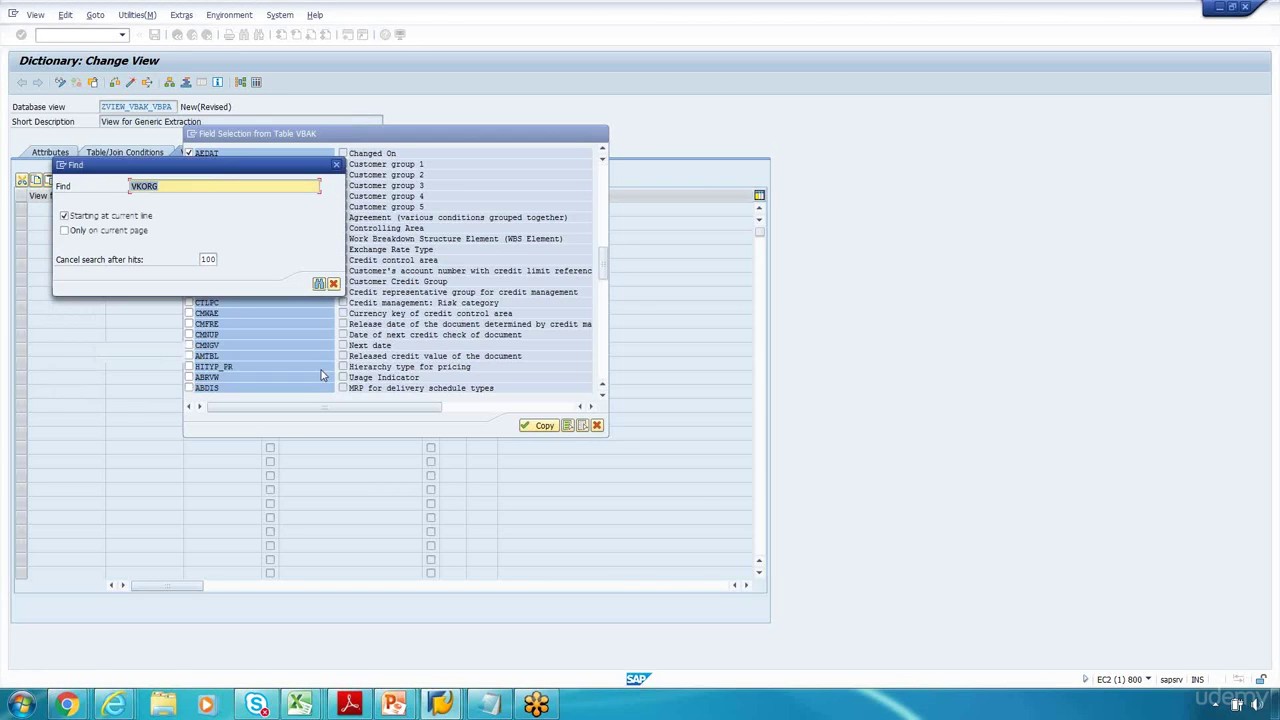Click the Check syntax icon in Dictionary toolbar

point(114,82)
